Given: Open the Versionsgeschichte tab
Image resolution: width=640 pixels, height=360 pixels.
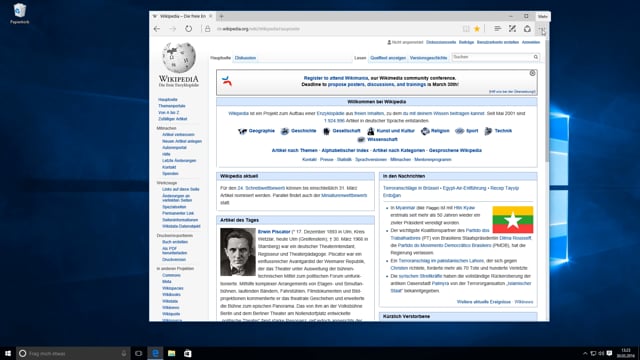Looking at the screenshot, I should tap(429, 58).
